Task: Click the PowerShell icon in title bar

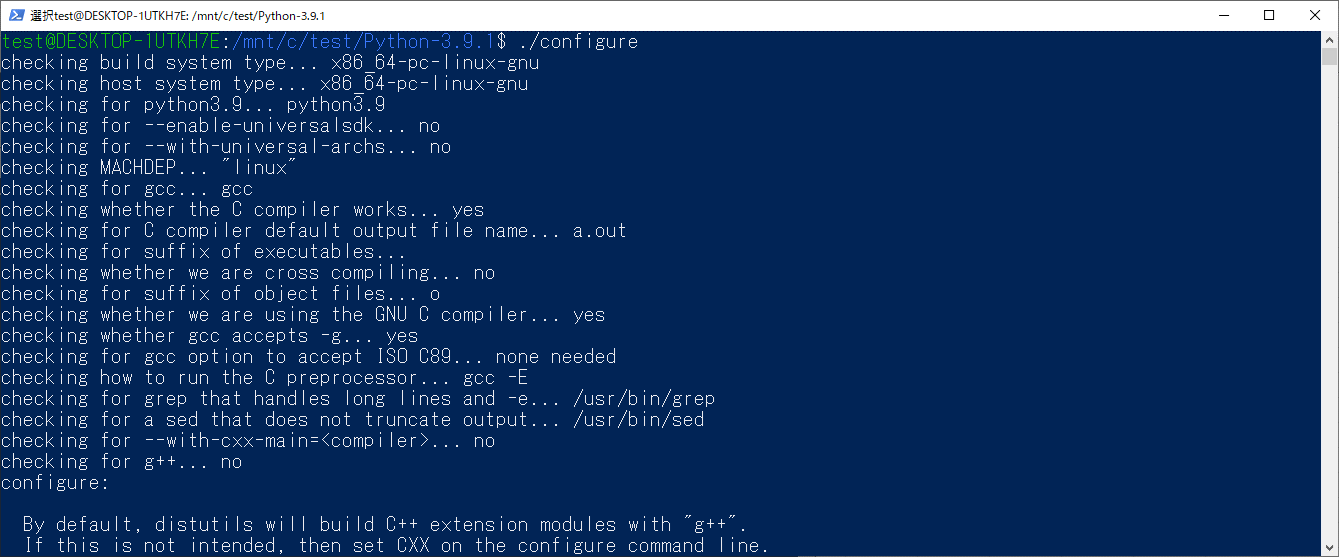Action: (15, 15)
